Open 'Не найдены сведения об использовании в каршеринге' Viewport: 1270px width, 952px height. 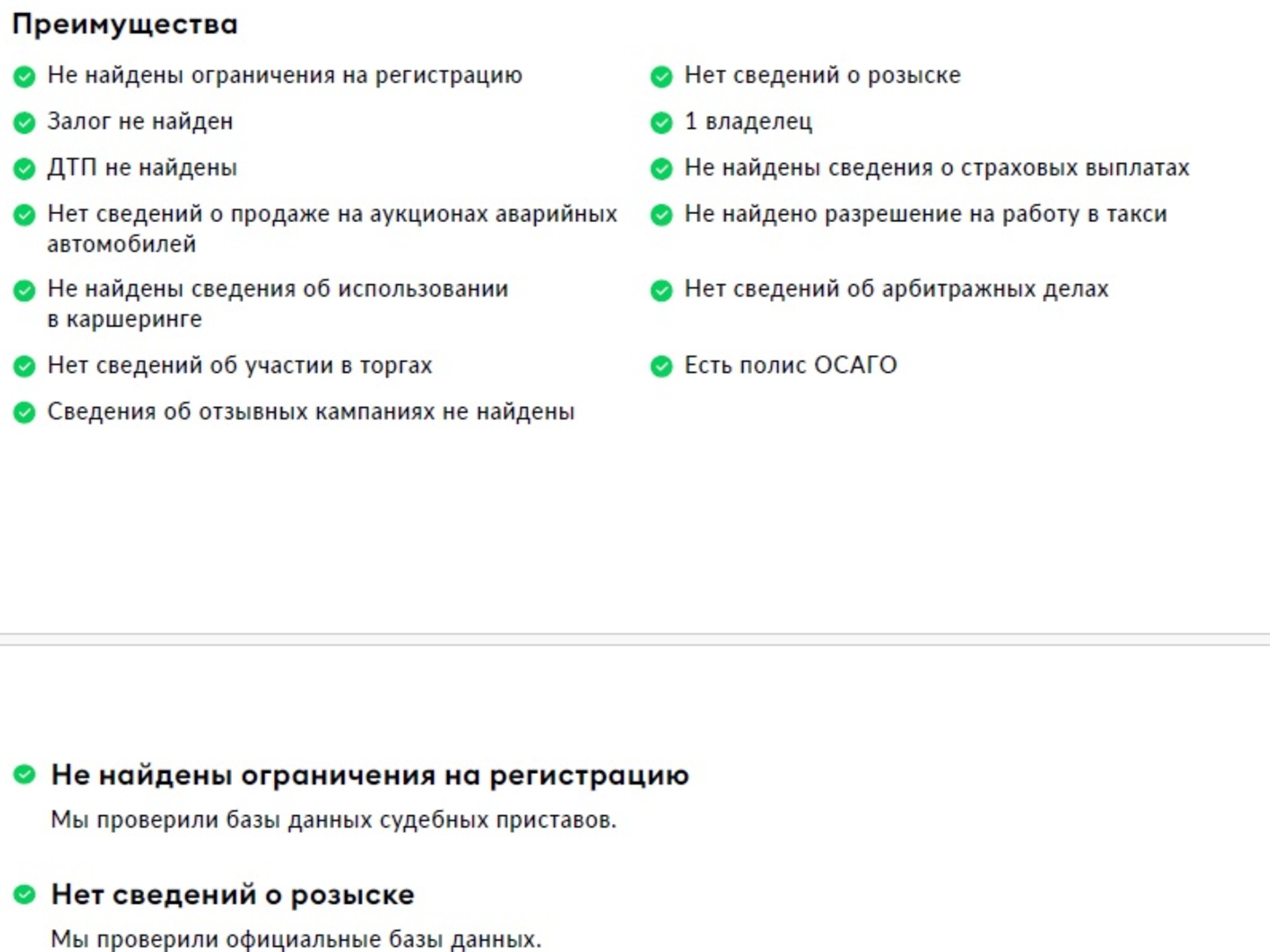pos(278,303)
